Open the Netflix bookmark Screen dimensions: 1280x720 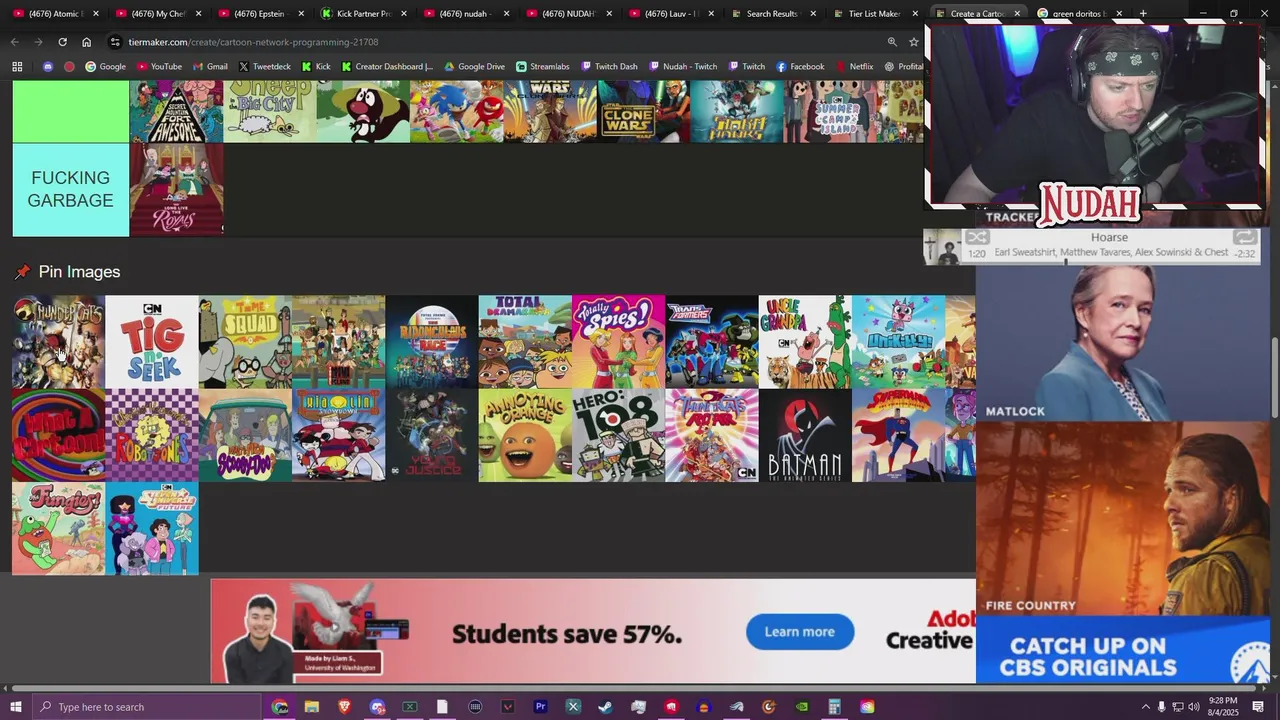click(x=855, y=67)
